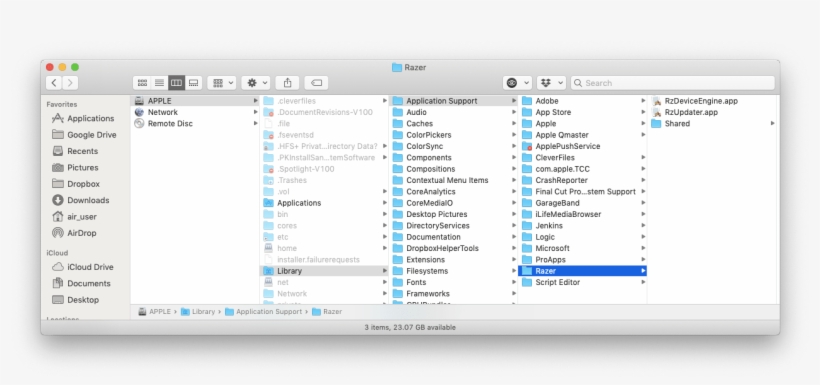Click Application Support in the path bar

[x=263, y=311]
